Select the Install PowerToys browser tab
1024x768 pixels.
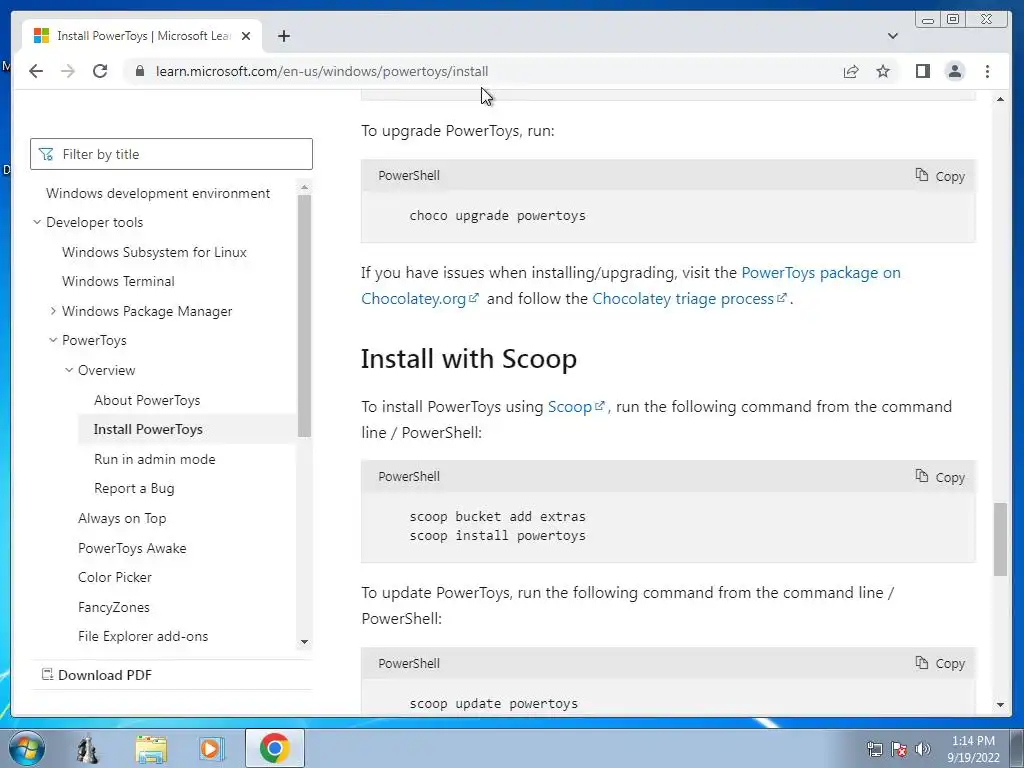coord(142,36)
